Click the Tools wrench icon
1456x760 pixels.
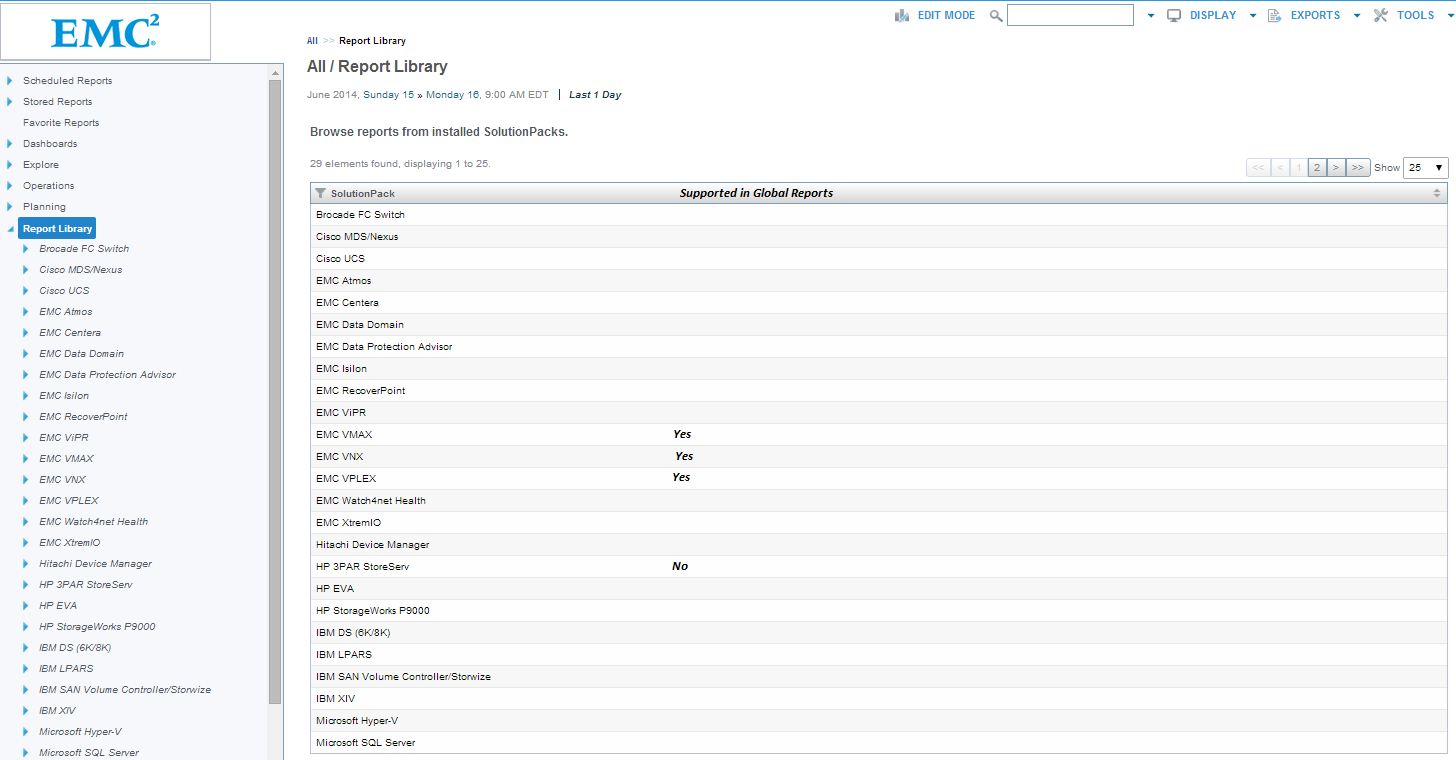(x=1381, y=15)
